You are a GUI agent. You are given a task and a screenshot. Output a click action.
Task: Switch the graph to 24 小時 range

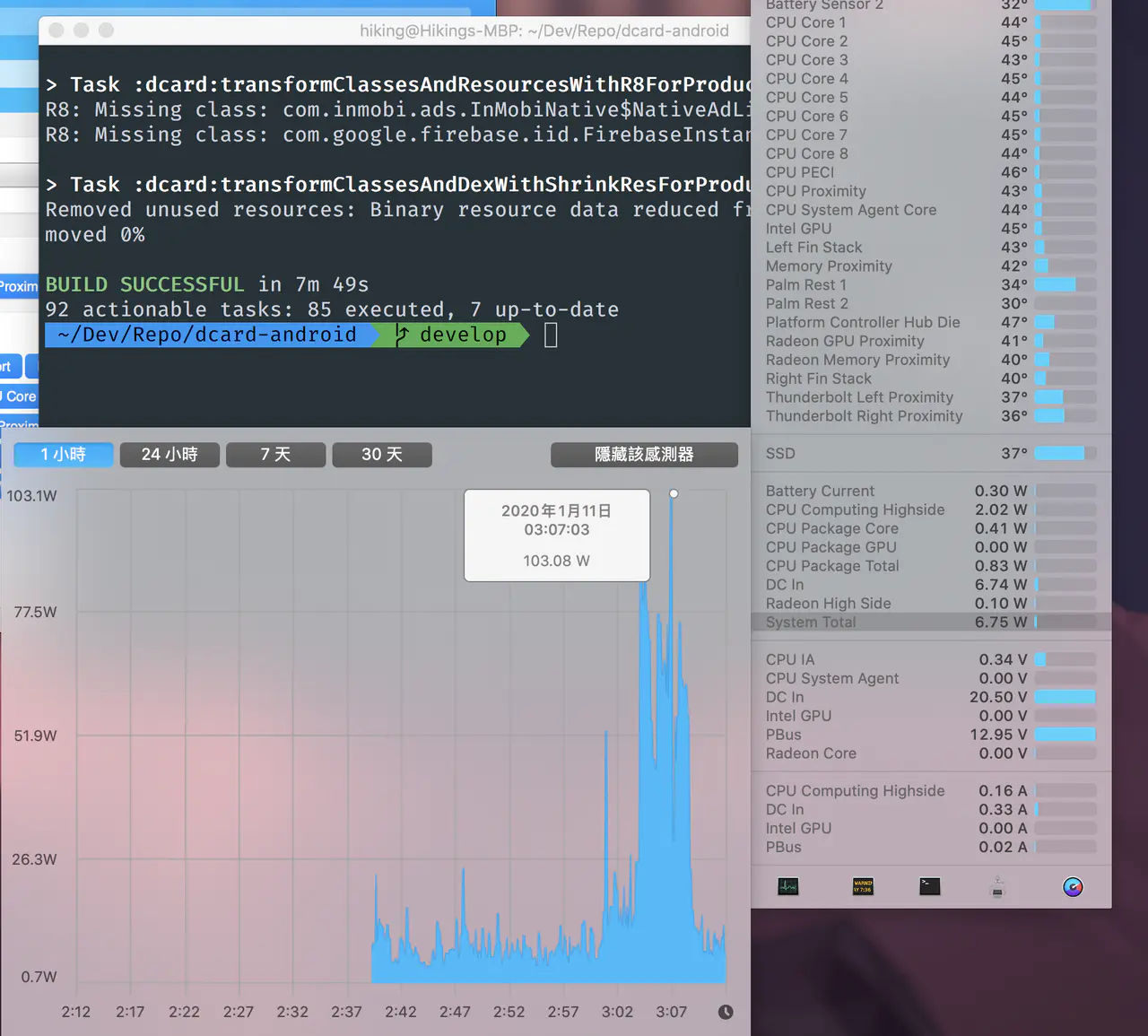(170, 455)
